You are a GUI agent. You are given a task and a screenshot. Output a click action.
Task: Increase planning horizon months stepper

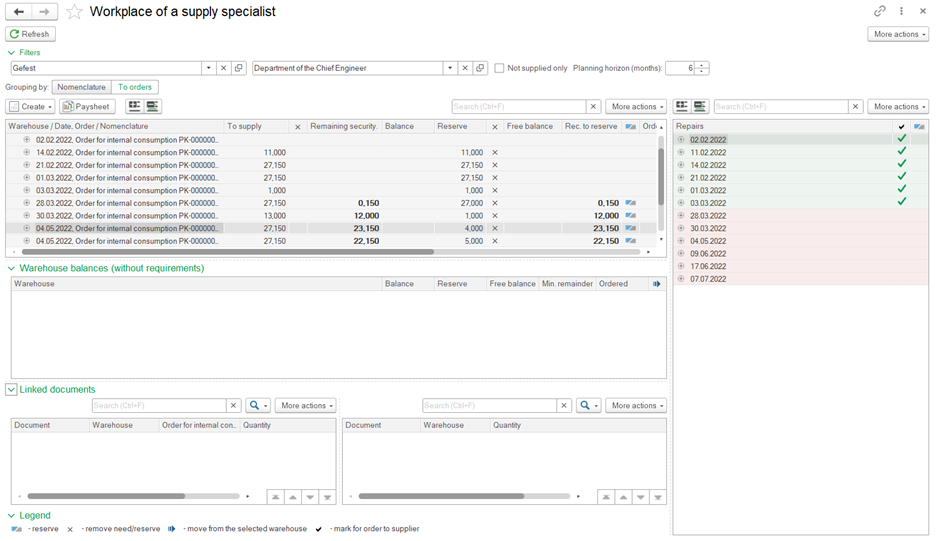pos(703,65)
